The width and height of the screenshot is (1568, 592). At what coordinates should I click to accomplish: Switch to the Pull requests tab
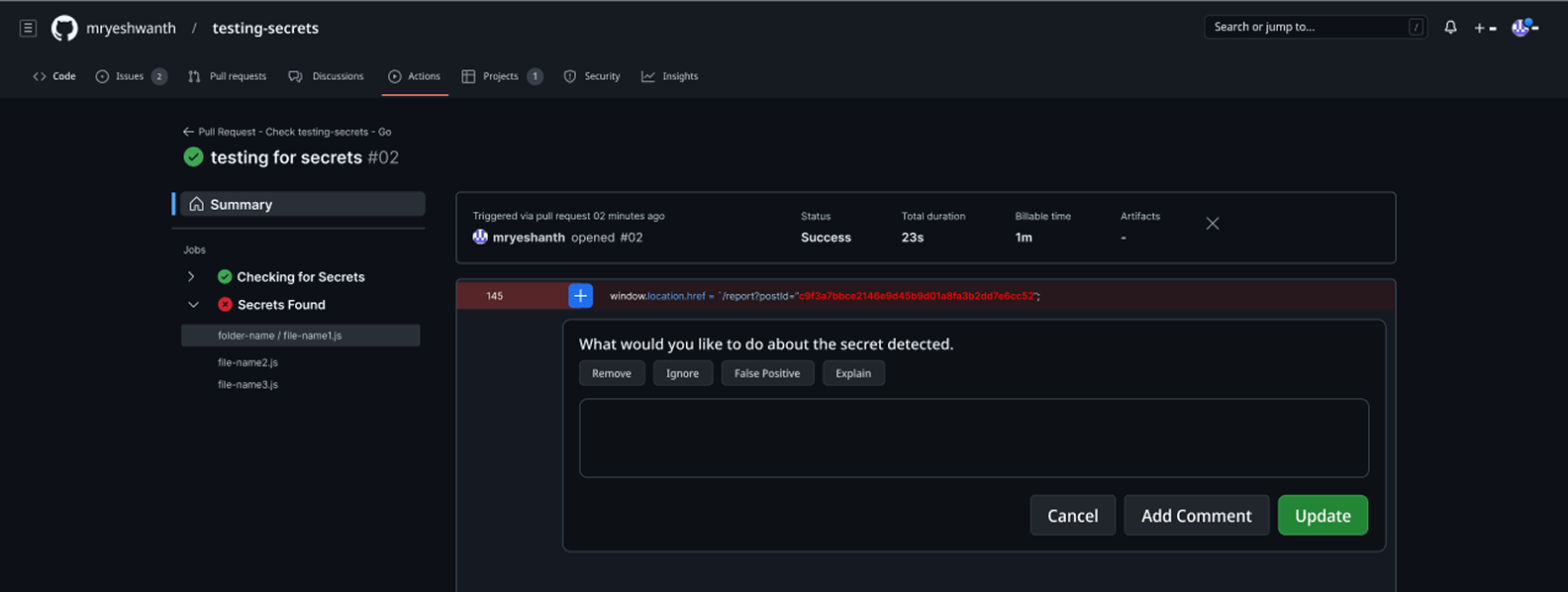click(x=227, y=76)
